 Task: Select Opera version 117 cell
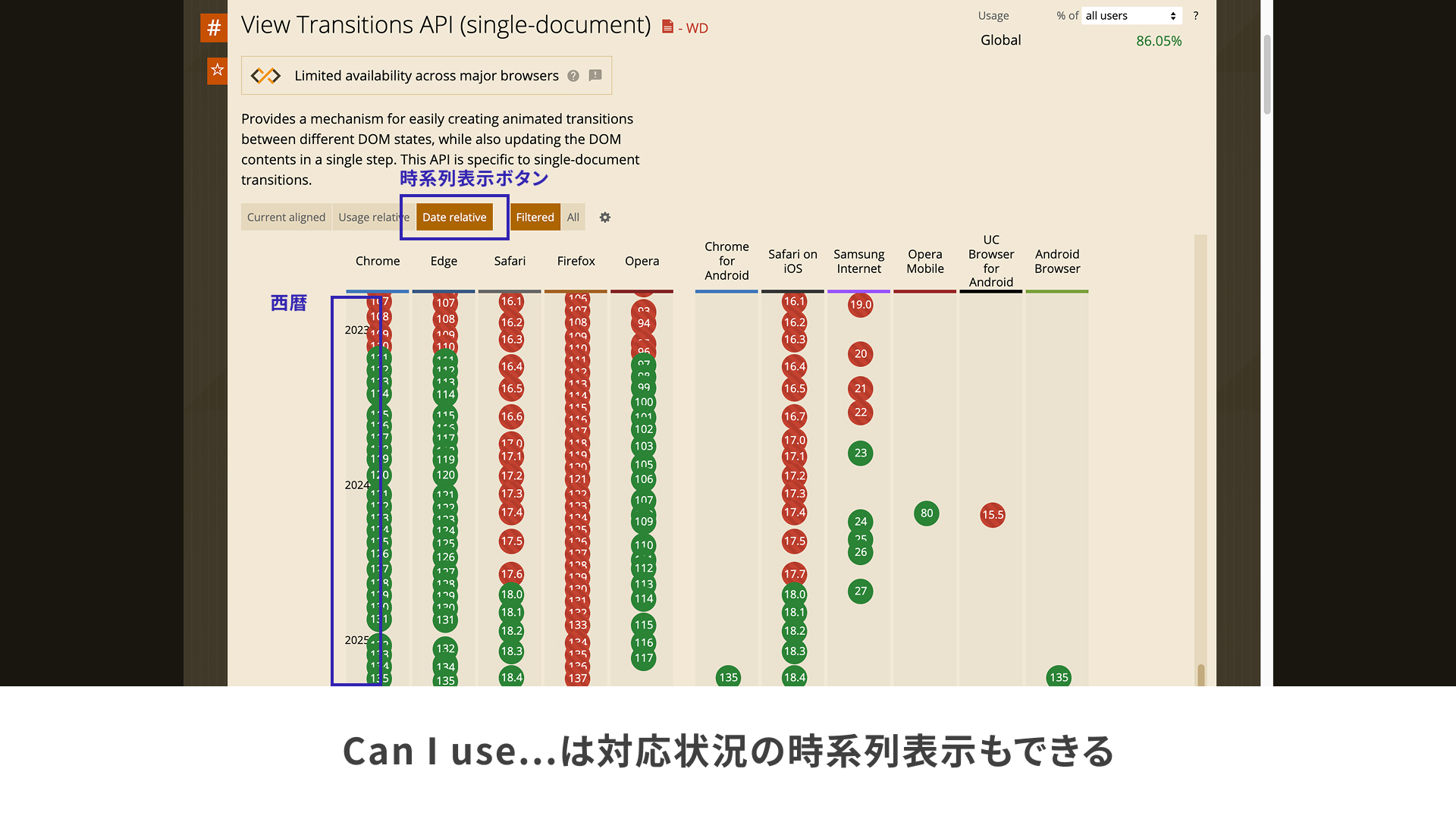(x=644, y=658)
